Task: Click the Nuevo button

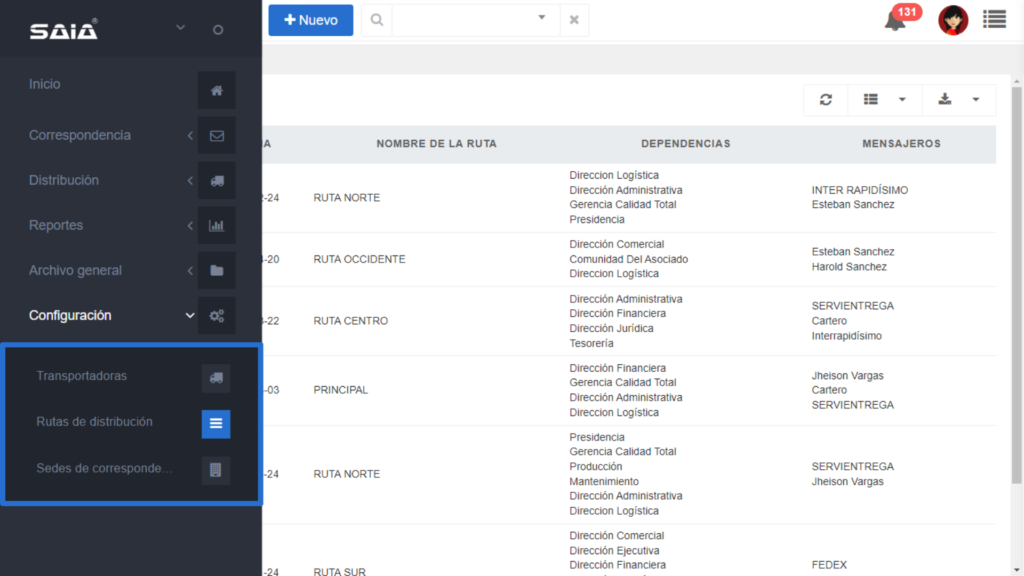Action: click(x=310, y=20)
